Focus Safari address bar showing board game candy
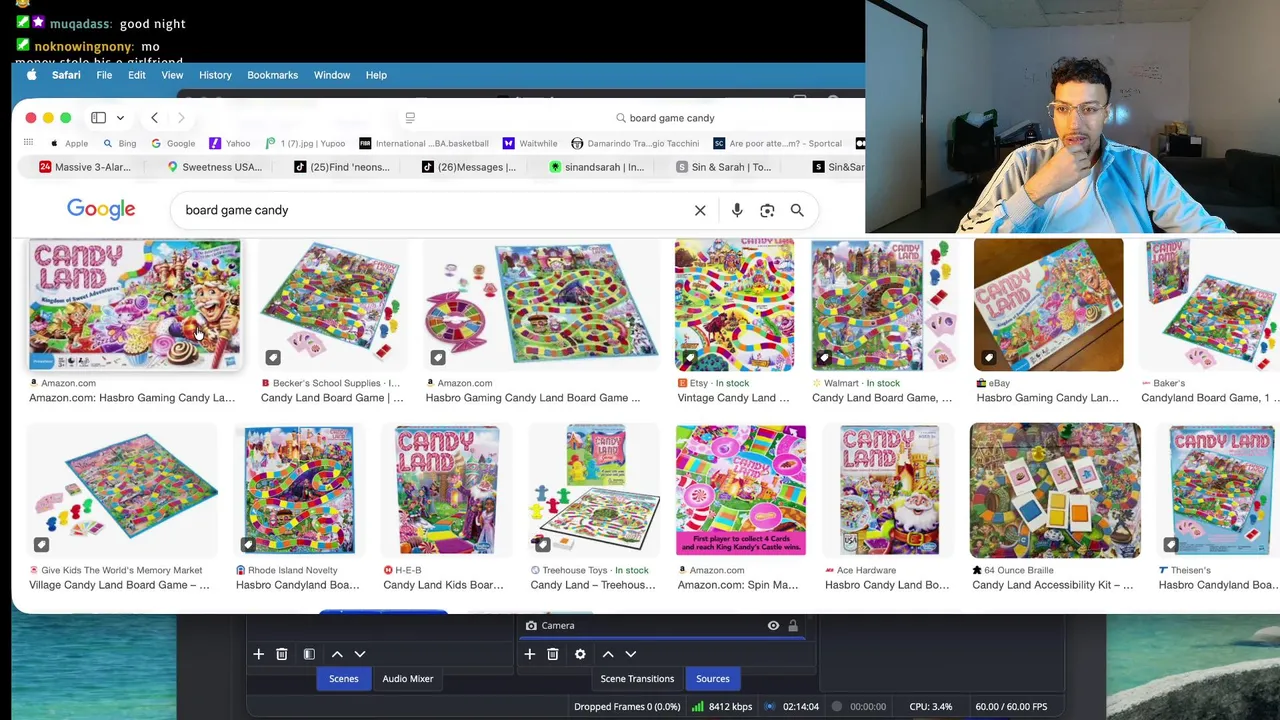The width and height of the screenshot is (1280, 720). pos(665,118)
